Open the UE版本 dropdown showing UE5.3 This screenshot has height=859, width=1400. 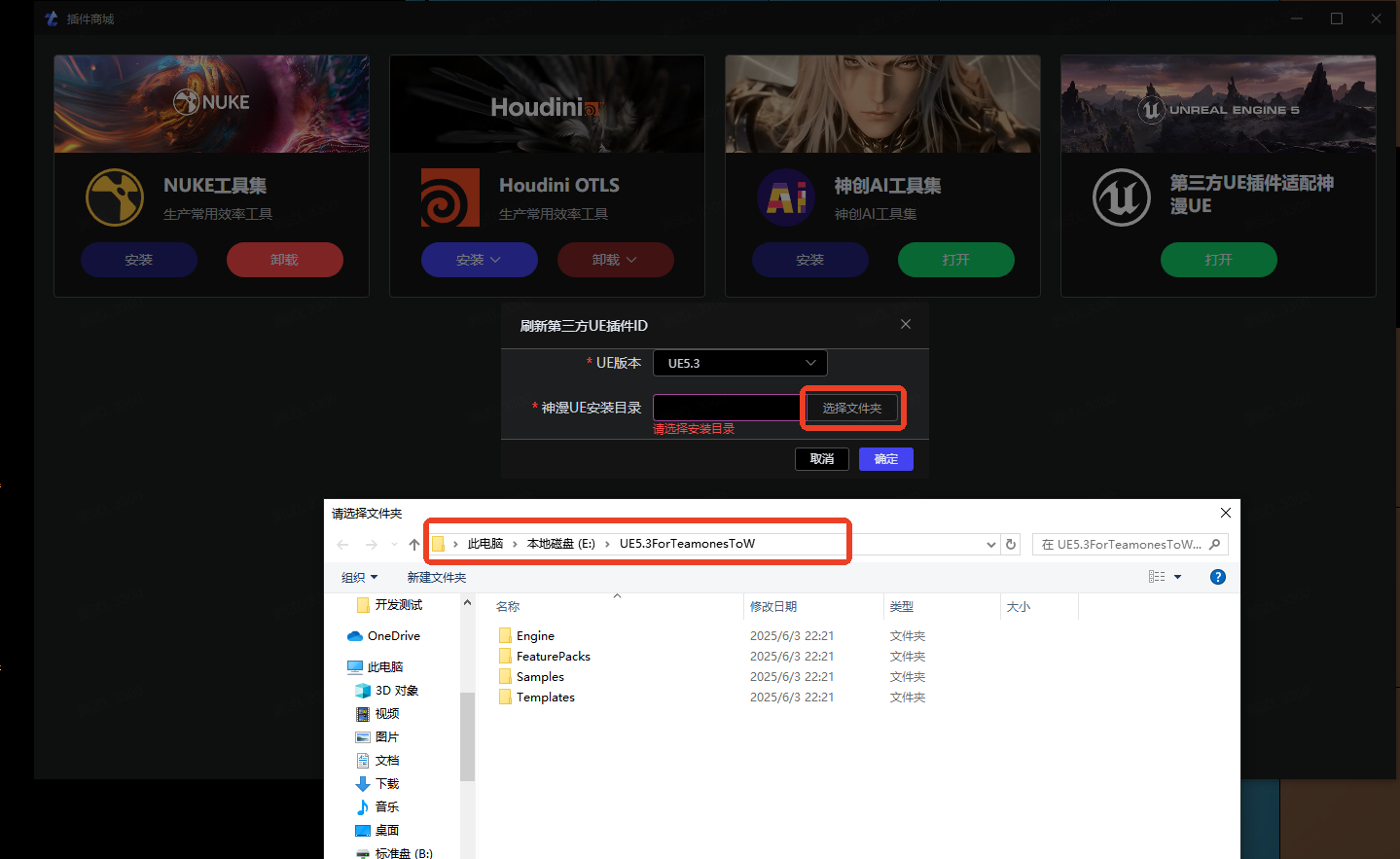740,363
